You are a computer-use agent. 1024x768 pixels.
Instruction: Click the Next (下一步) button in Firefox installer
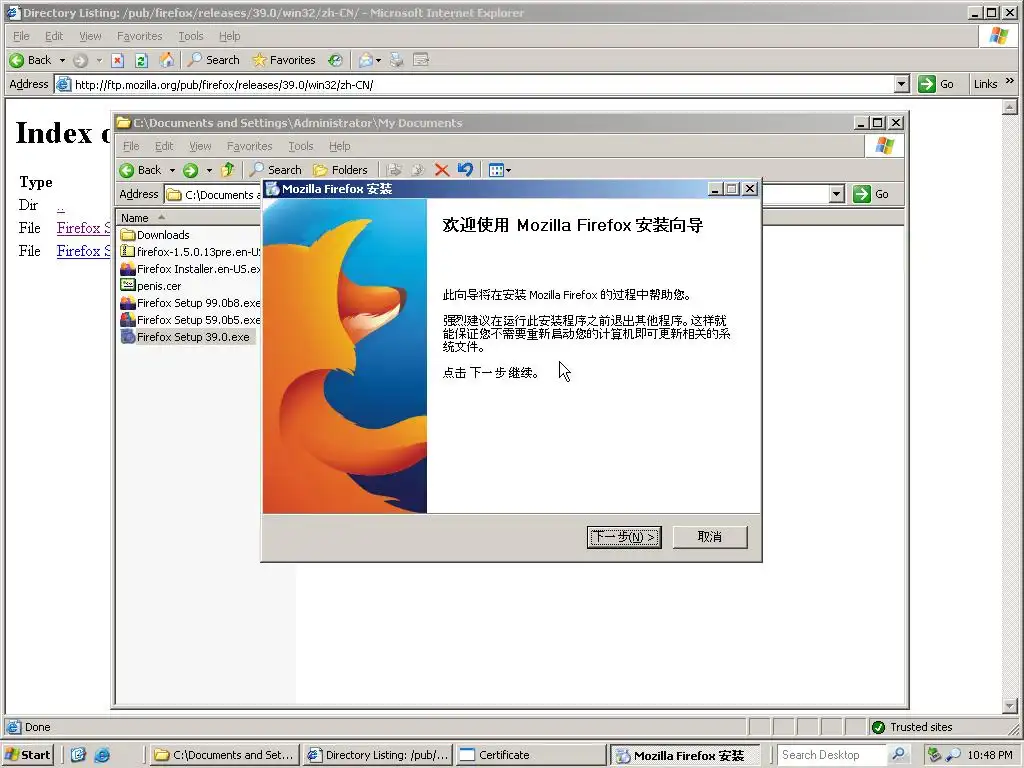tap(624, 537)
